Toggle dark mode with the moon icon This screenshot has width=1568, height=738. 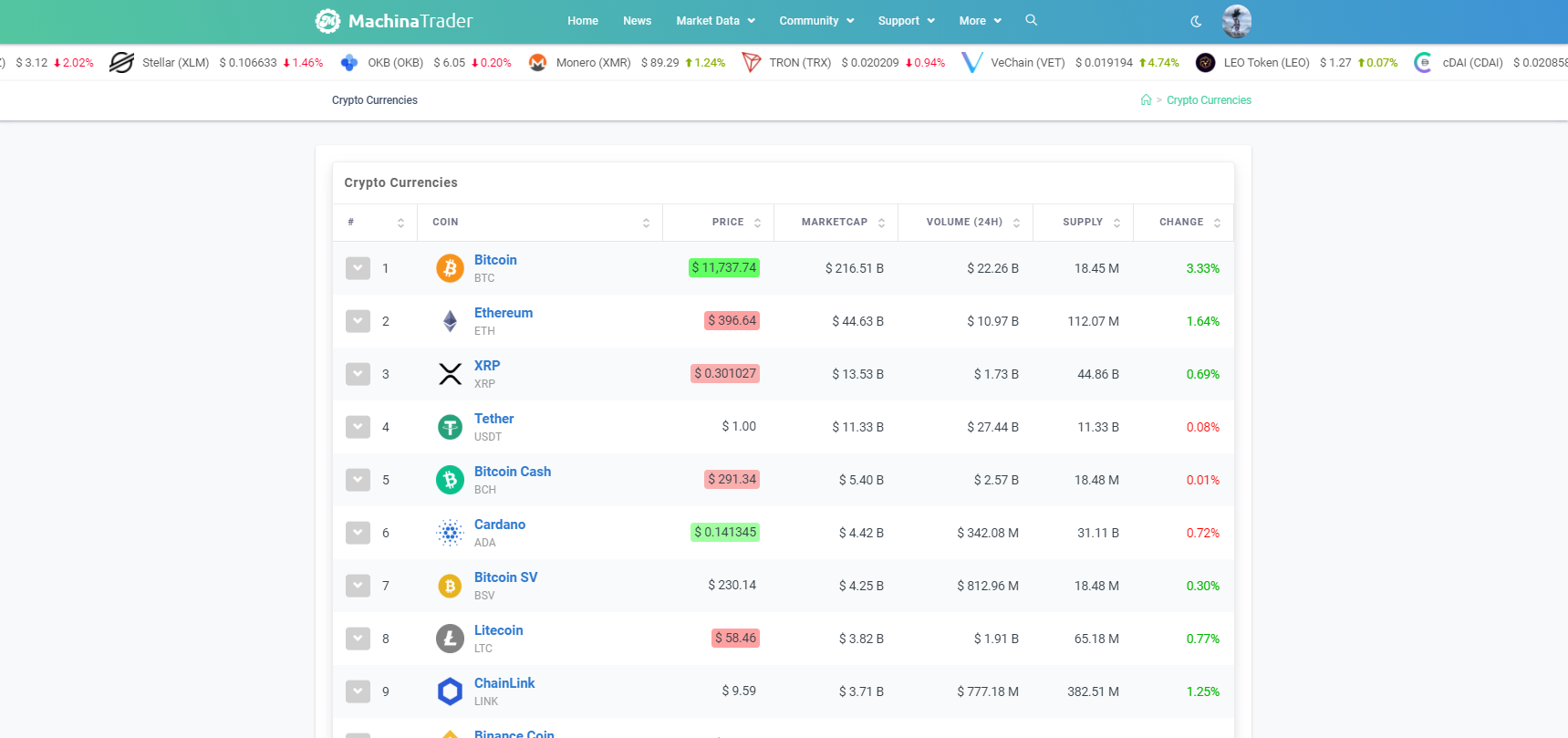point(1196,21)
